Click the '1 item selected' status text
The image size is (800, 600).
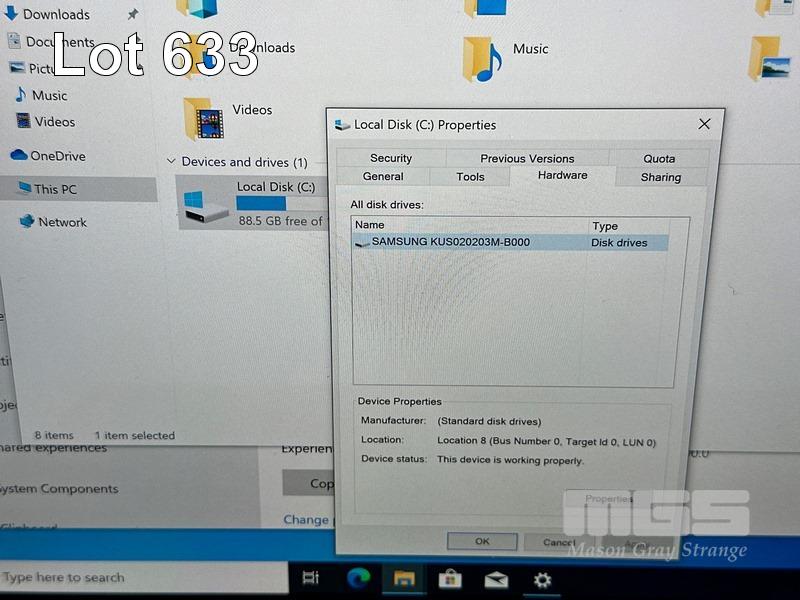(x=135, y=436)
